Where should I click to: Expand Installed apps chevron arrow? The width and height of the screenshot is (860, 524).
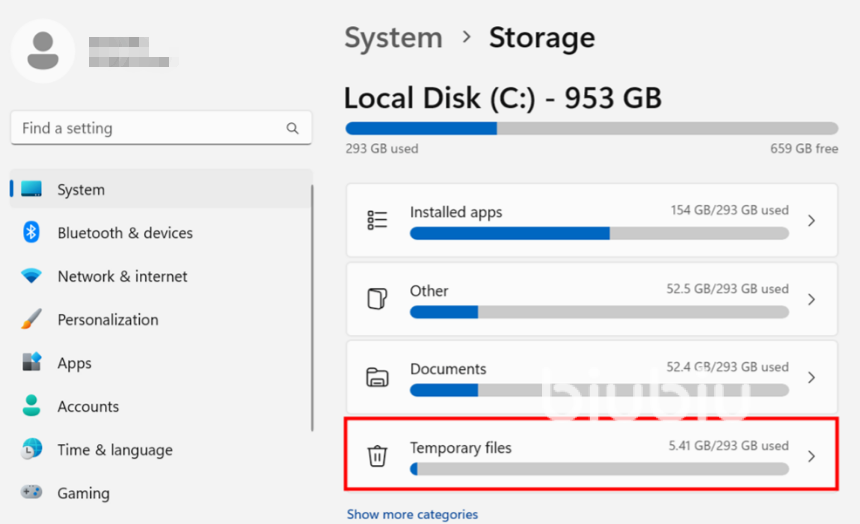(811, 220)
